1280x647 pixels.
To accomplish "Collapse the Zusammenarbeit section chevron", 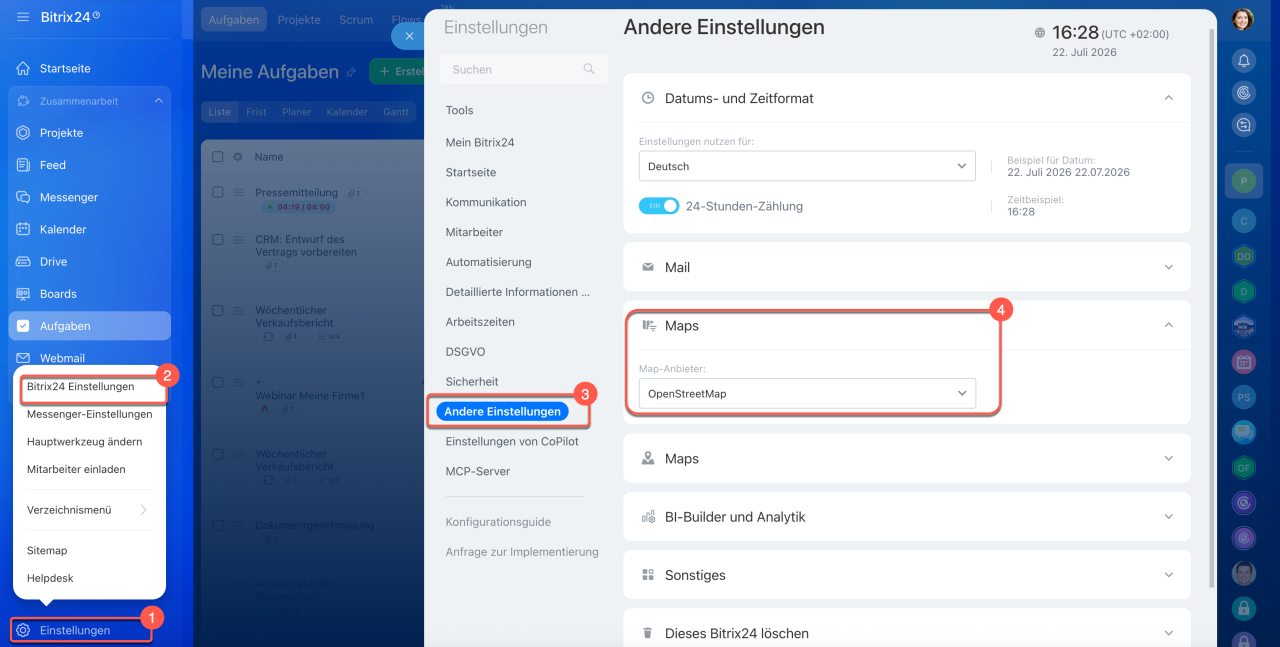I will pos(158,101).
